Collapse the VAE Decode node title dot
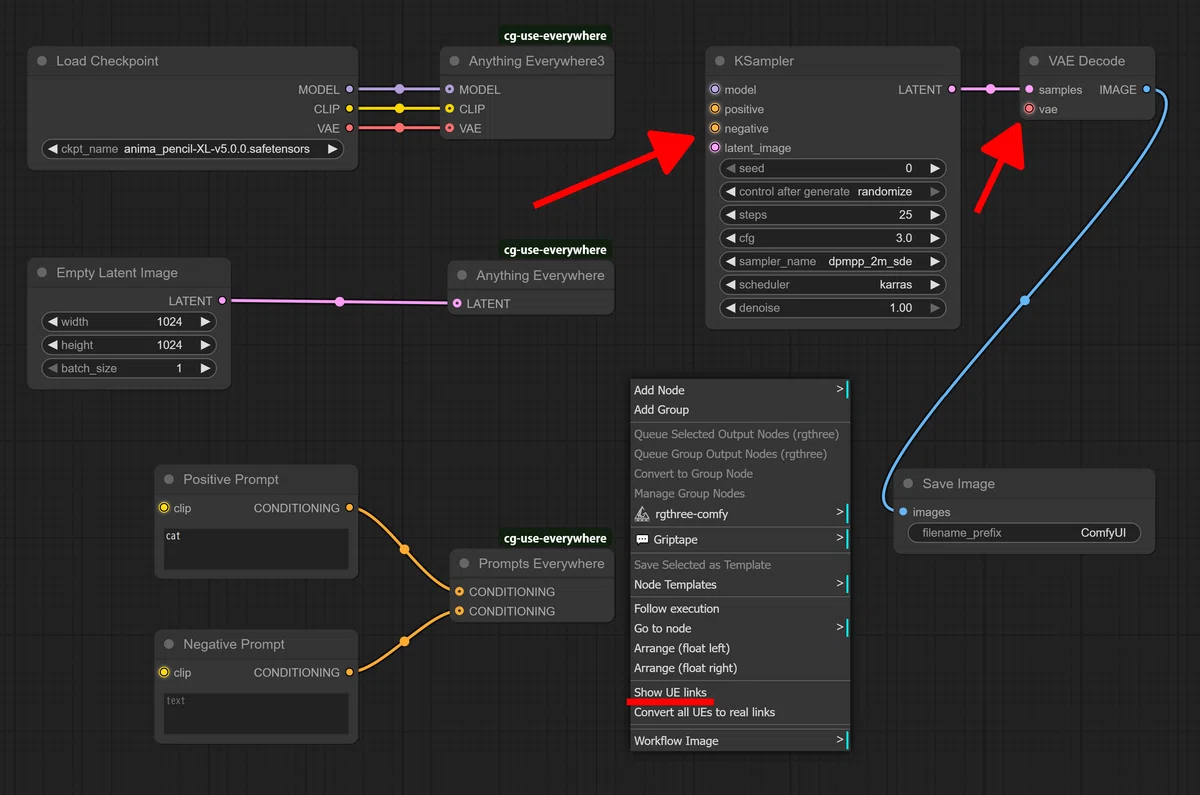Screen dimensions: 1200x795 point(1034,61)
